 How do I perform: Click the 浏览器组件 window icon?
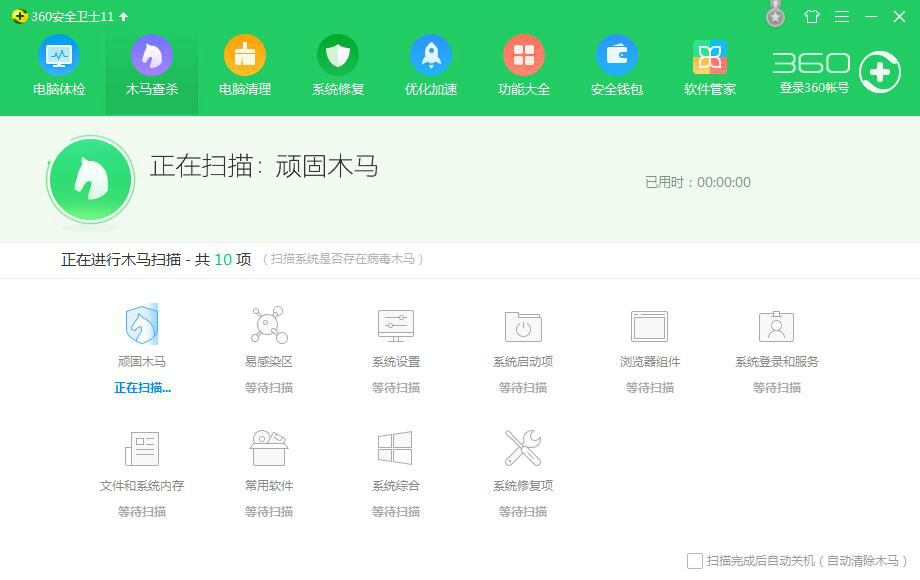(650, 326)
